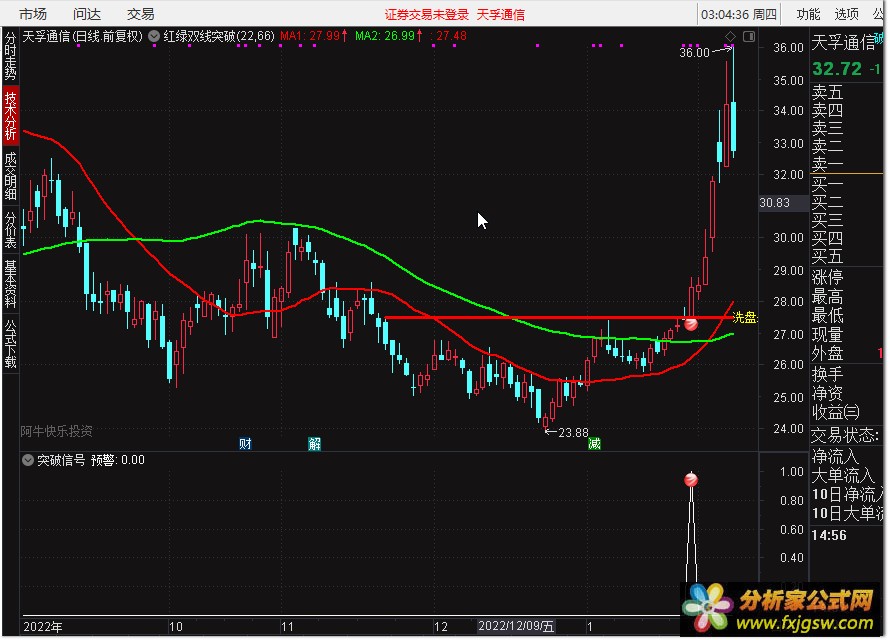Screen dimensions: 890x640
Task: Click the 卖一 row in order book
Action: [827, 164]
